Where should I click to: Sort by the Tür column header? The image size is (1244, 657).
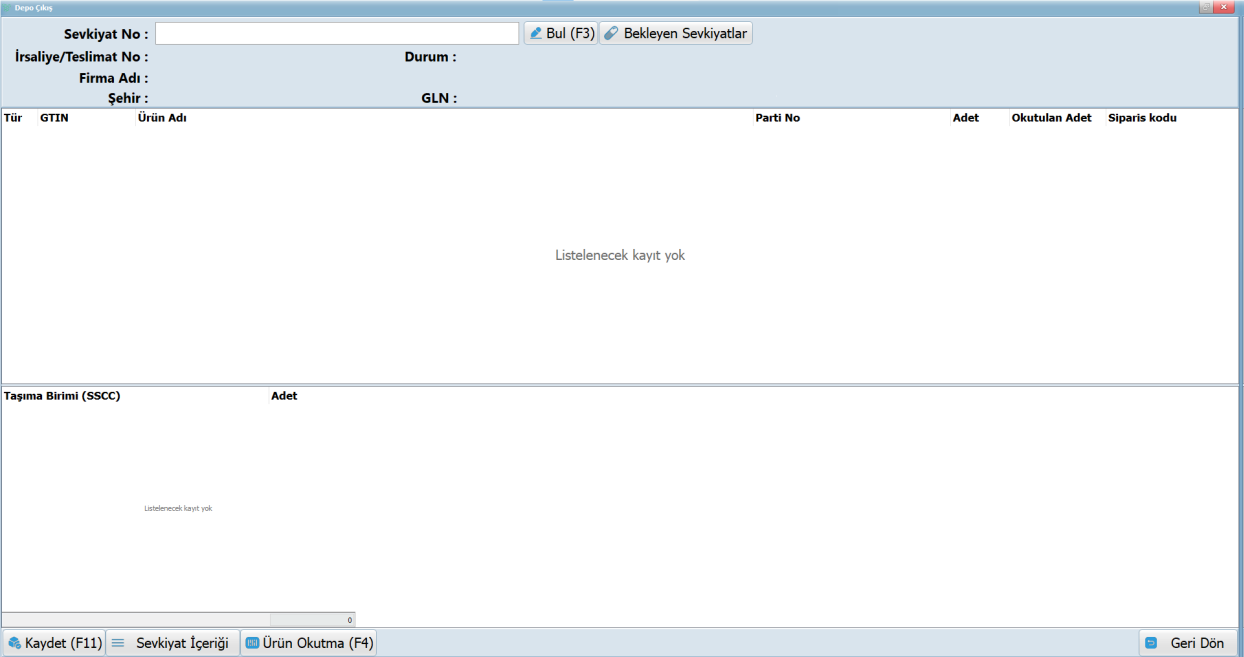click(x=13, y=118)
